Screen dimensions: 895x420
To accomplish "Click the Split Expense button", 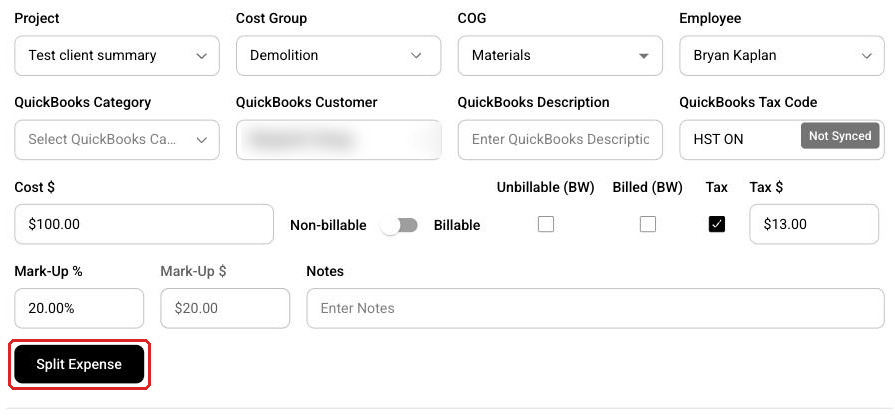I will pos(79,364).
